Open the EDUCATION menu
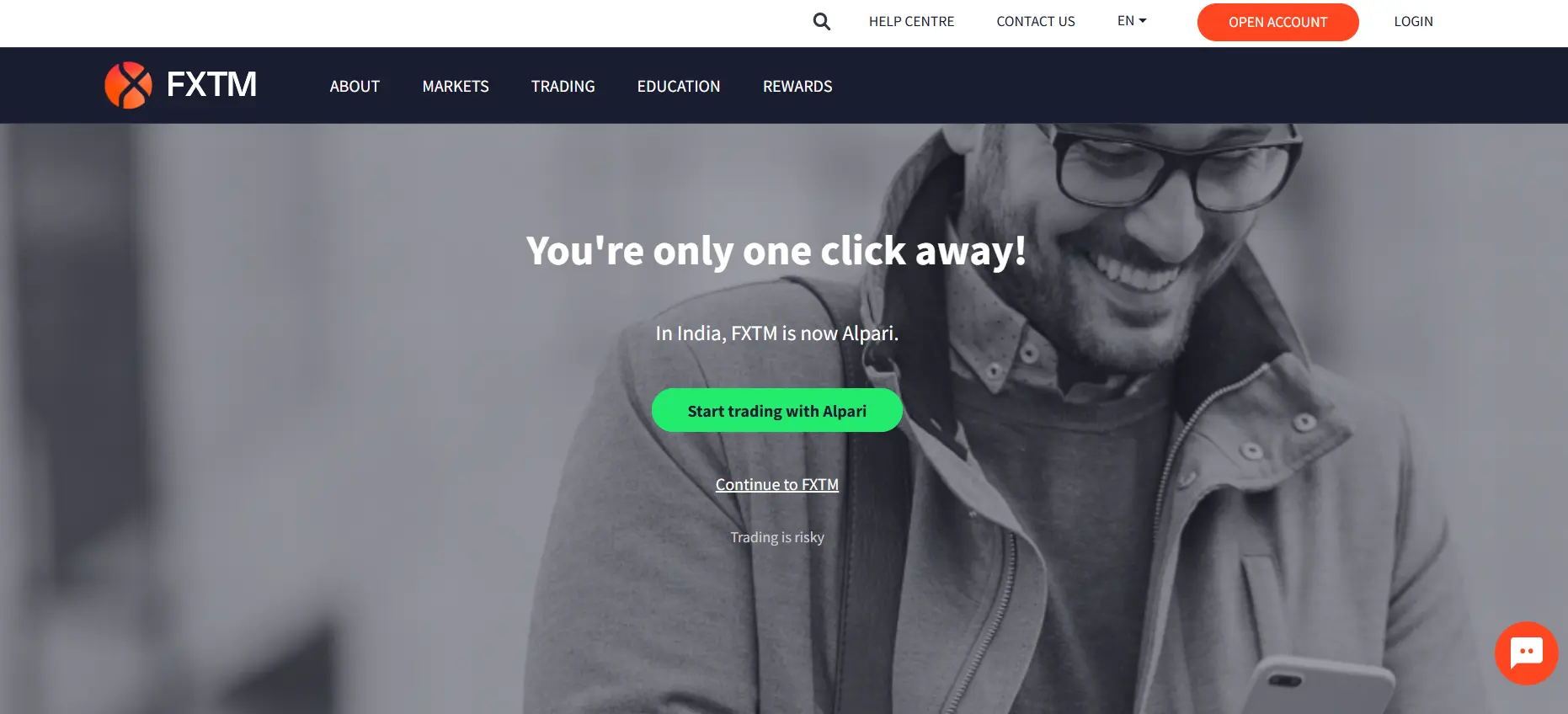Viewport: 1568px width, 714px height. click(x=679, y=86)
